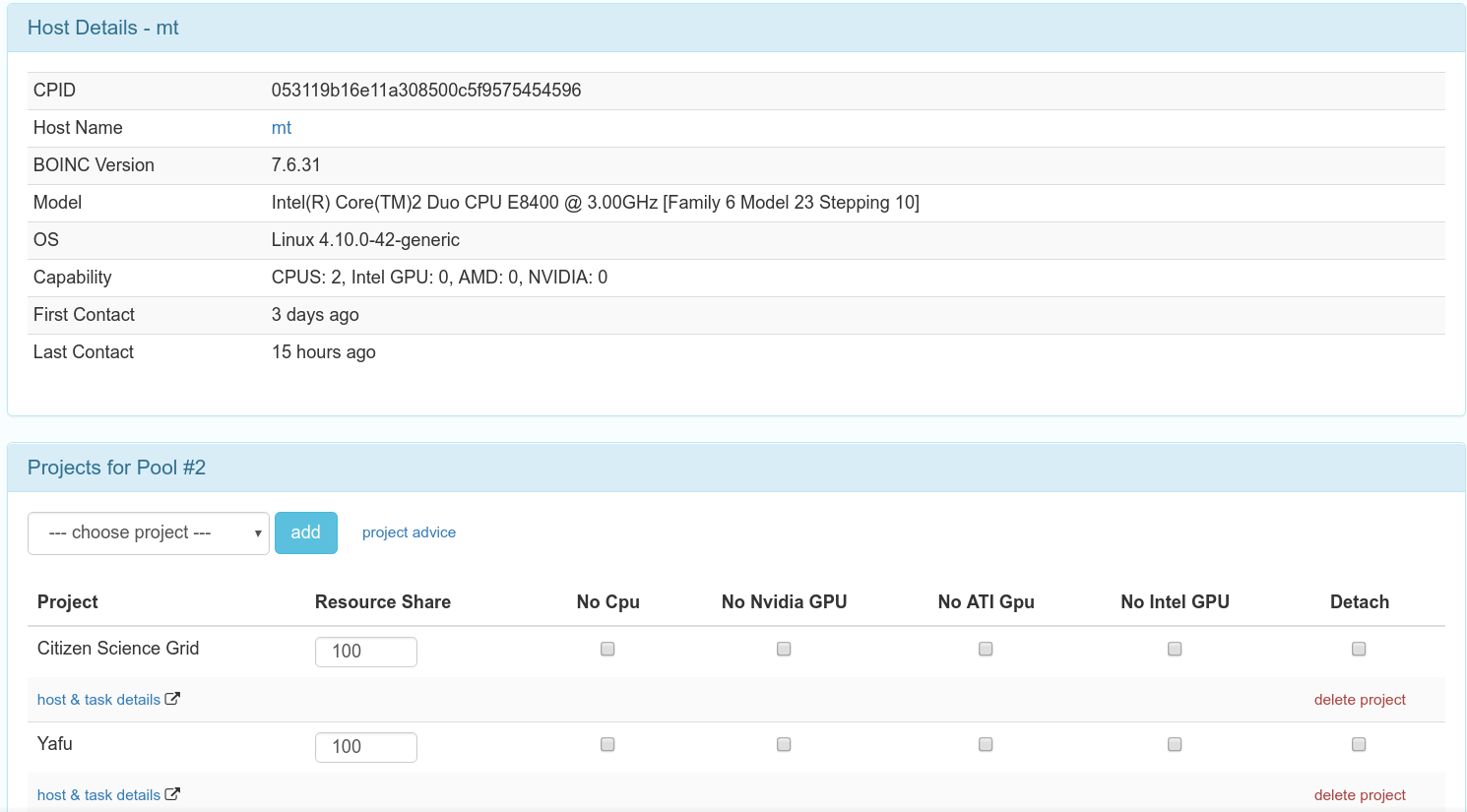
Task: View host & task details for Yafu
Action: click(x=98, y=795)
